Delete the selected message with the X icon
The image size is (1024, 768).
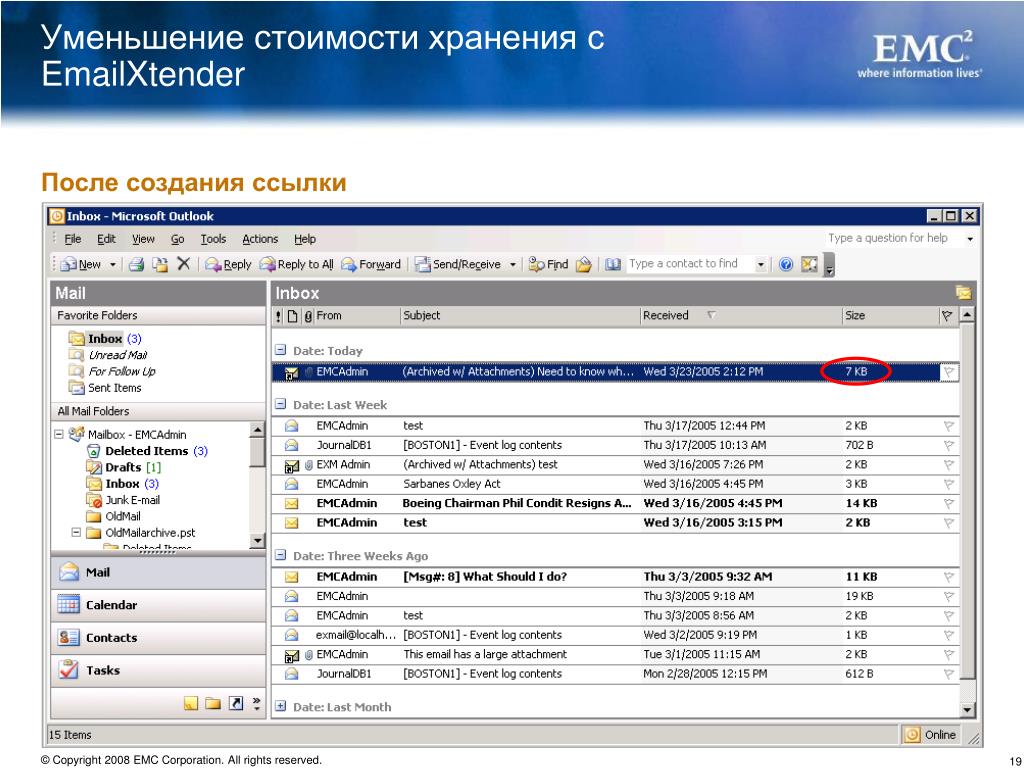pyautogui.click(x=184, y=264)
